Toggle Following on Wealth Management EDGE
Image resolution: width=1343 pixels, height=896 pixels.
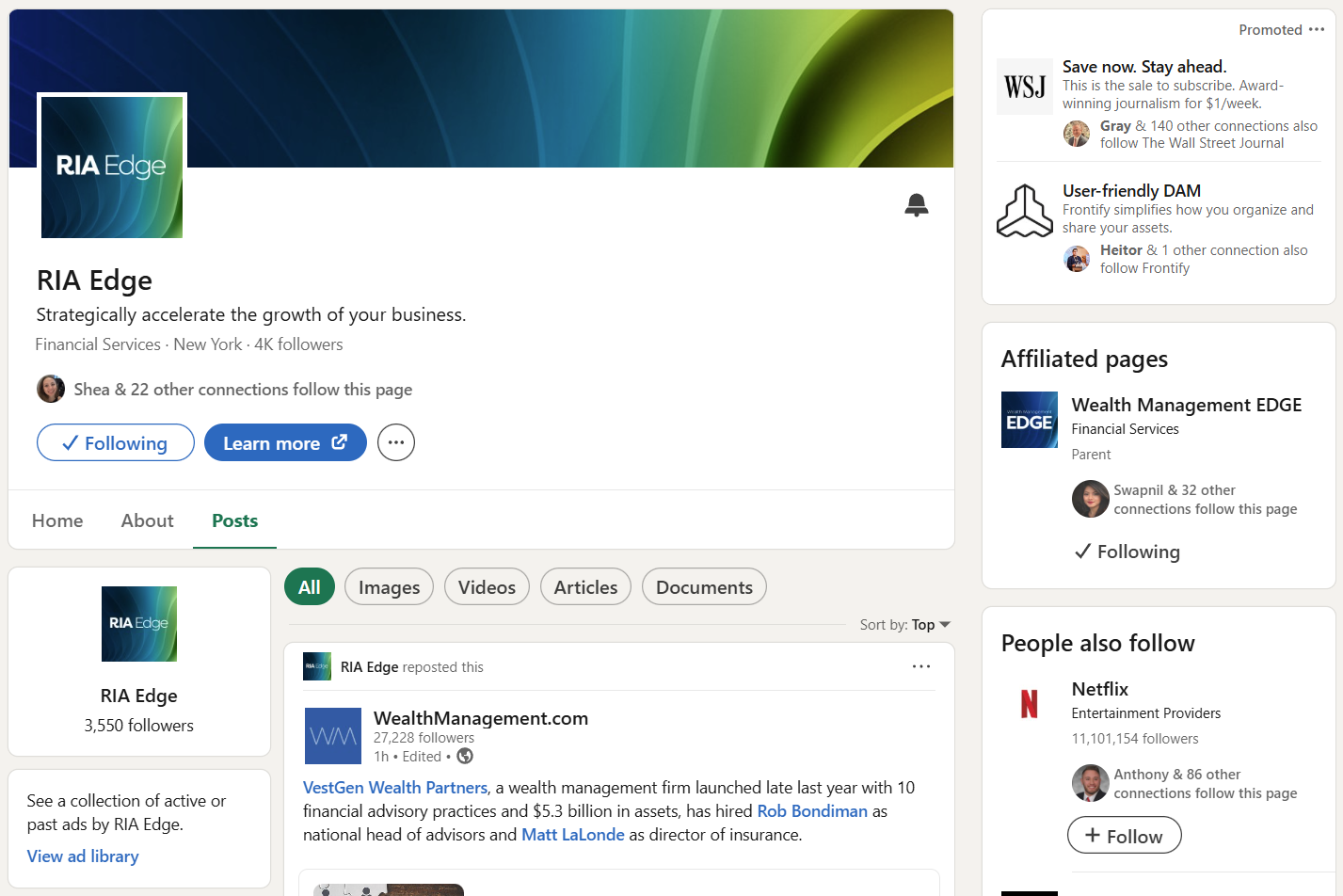pyautogui.click(x=1126, y=552)
